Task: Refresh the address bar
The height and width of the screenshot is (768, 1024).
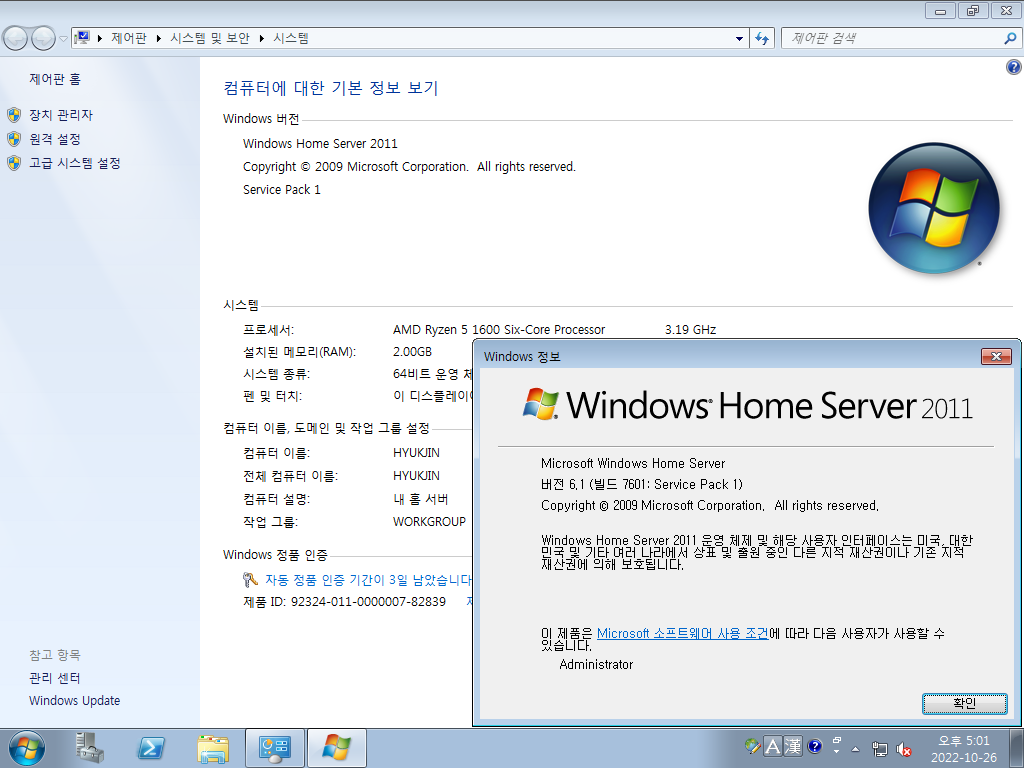Action: pyautogui.click(x=761, y=39)
